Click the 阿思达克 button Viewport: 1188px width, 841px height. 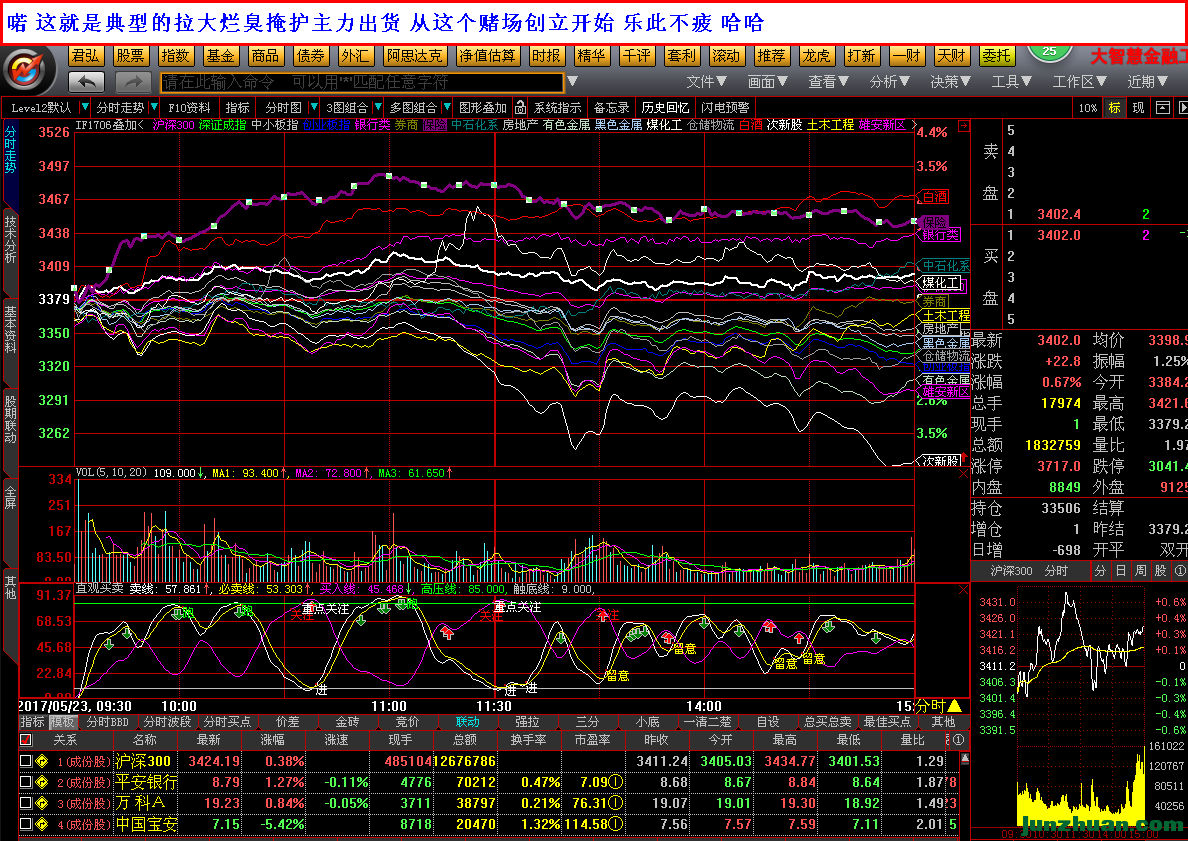414,56
